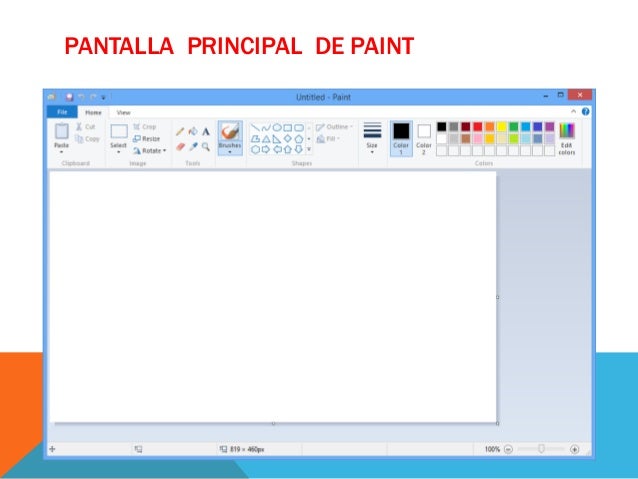Choose the Hexagon shape

point(255,149)
